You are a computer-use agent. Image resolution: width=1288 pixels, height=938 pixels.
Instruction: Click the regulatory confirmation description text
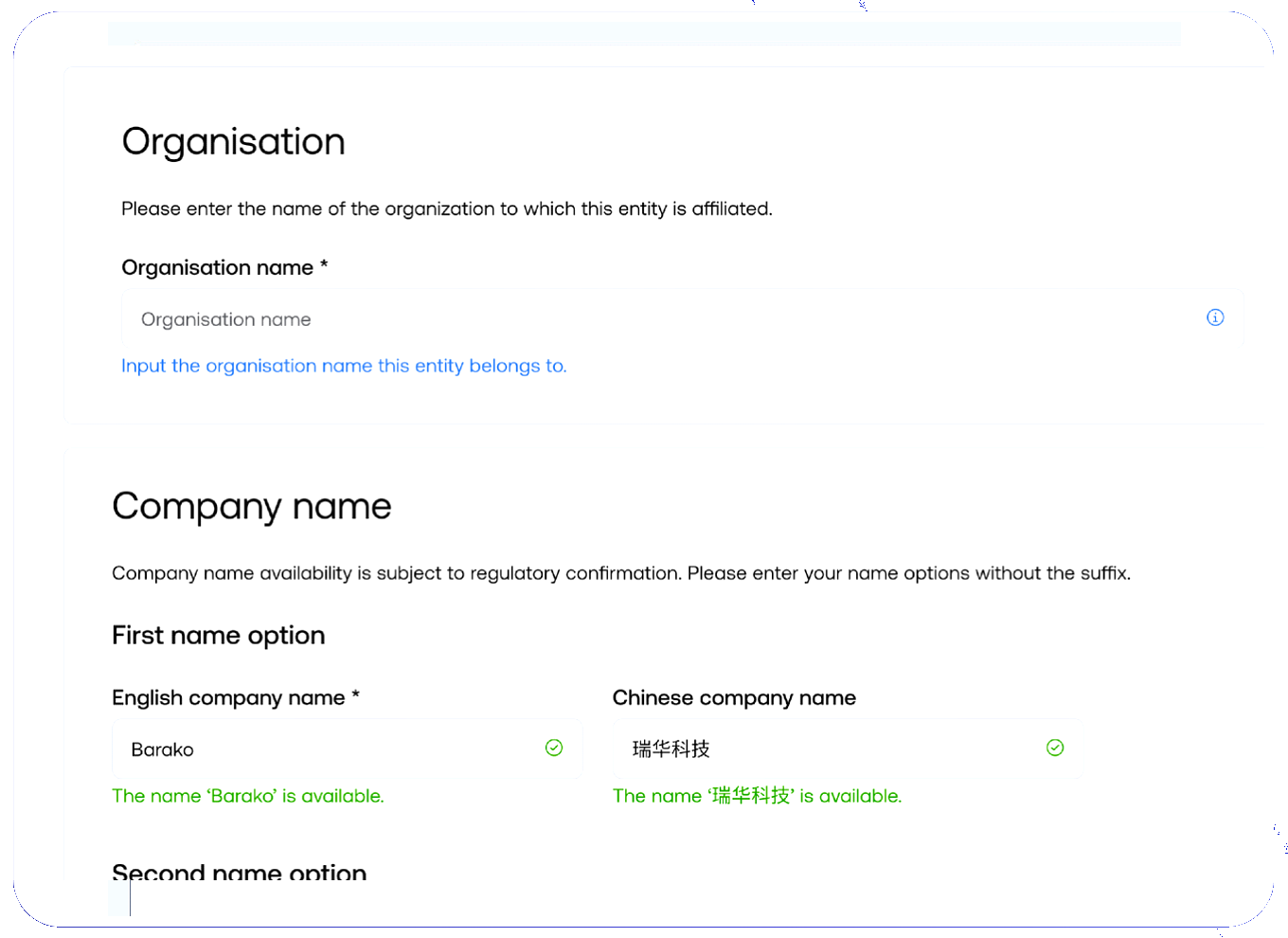[621, 573]
